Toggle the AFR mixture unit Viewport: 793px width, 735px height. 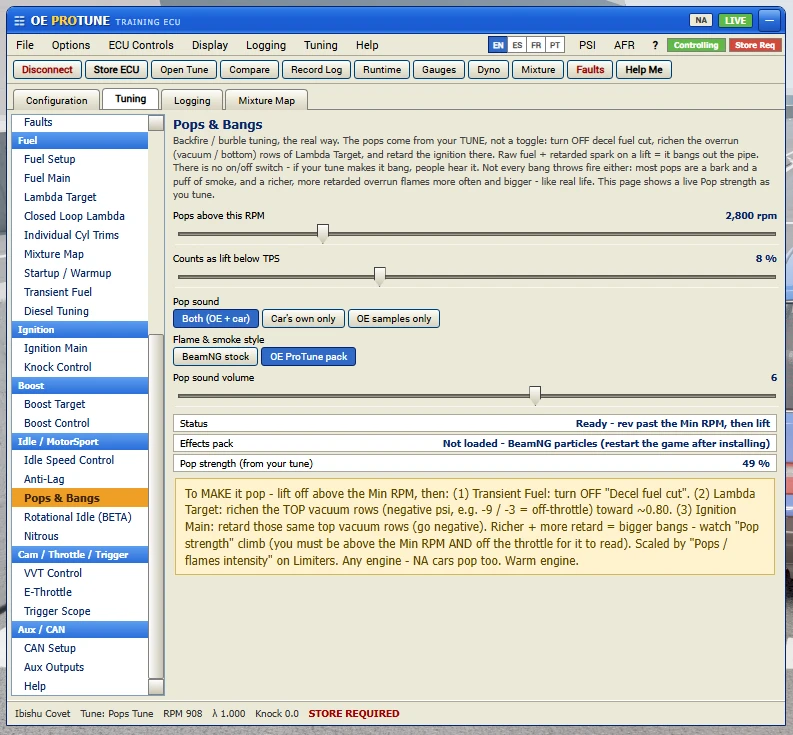[x=624, y=45]
